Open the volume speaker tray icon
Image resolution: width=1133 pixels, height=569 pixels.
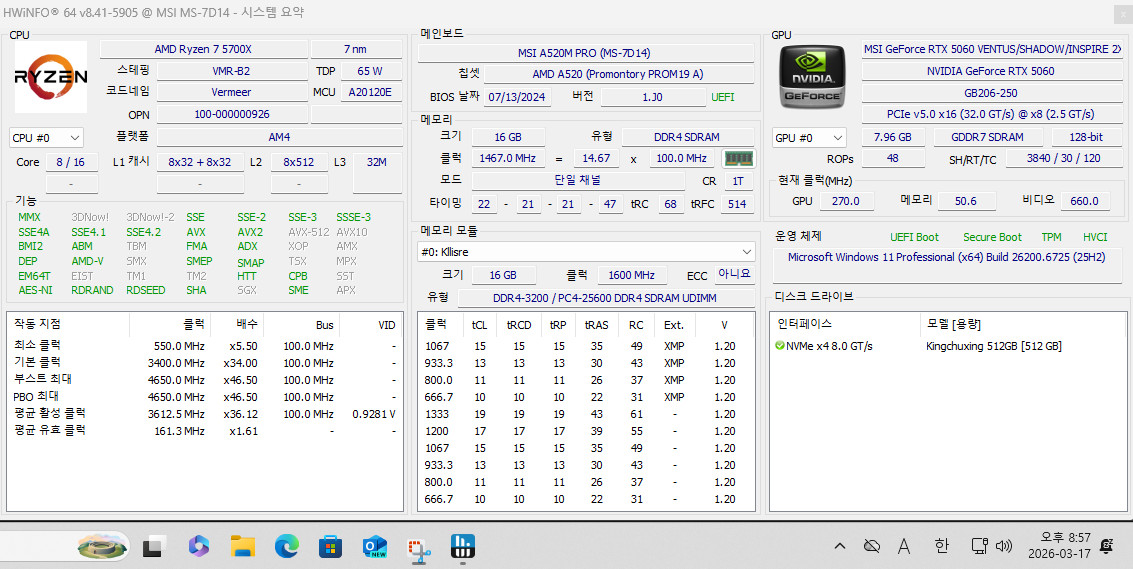1003,547
